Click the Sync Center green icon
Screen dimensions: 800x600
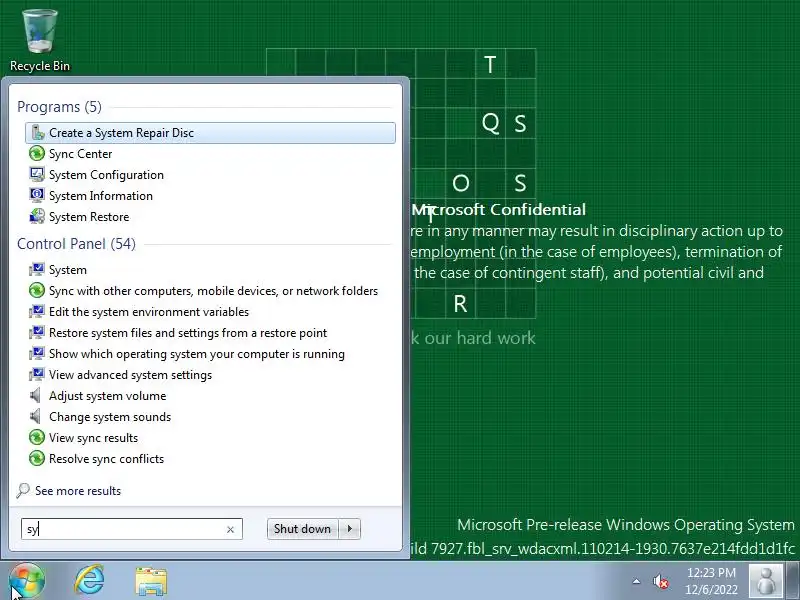tap(37, 153)
